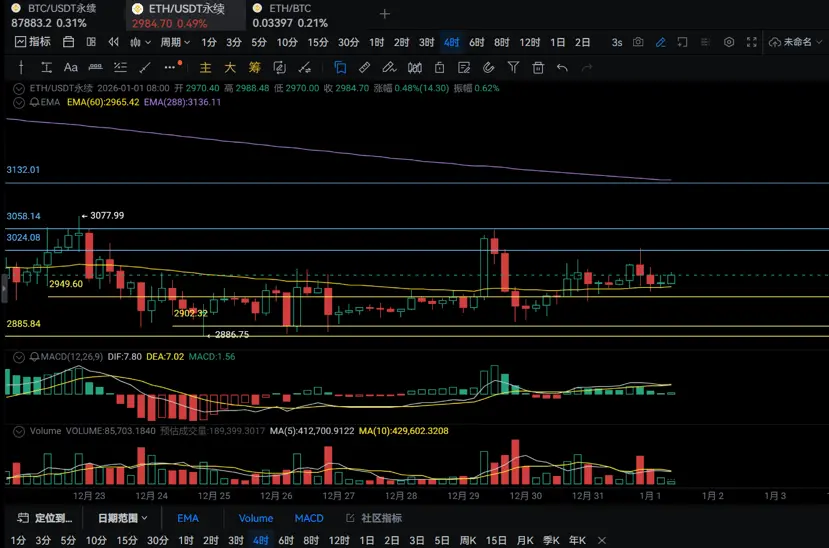Click the 定位到 locate button
Viewport: 829px width, 548px height.
point(45,518)
